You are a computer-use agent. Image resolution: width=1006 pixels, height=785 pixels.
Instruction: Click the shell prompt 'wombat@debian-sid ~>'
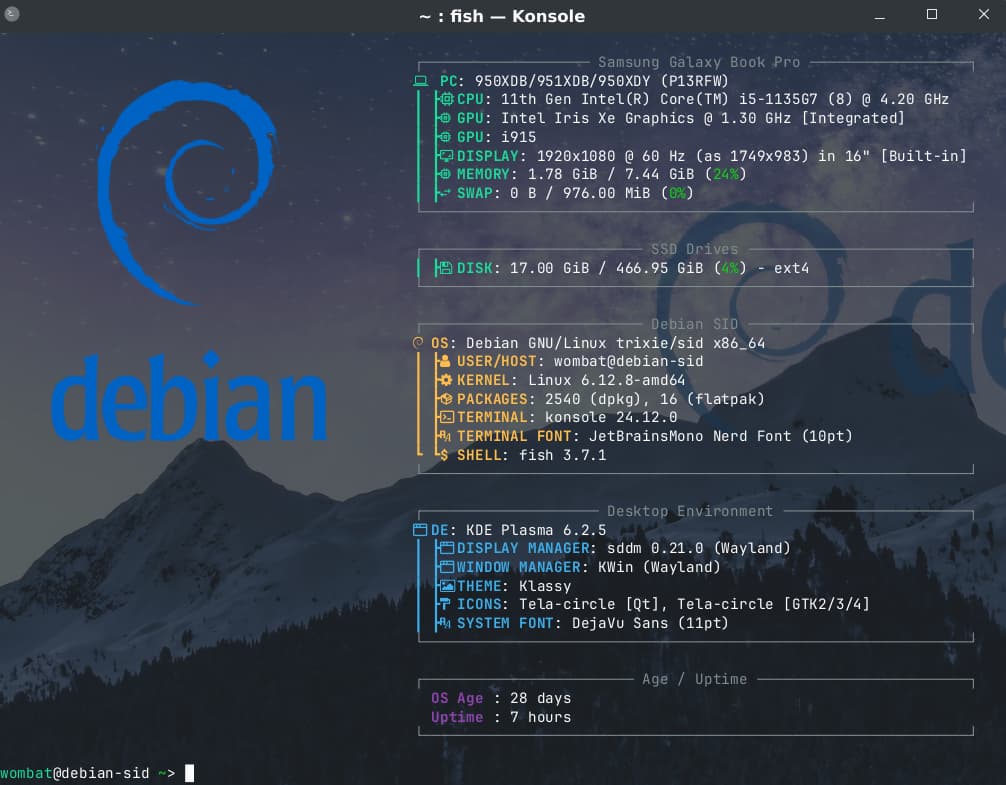[87, 773]
